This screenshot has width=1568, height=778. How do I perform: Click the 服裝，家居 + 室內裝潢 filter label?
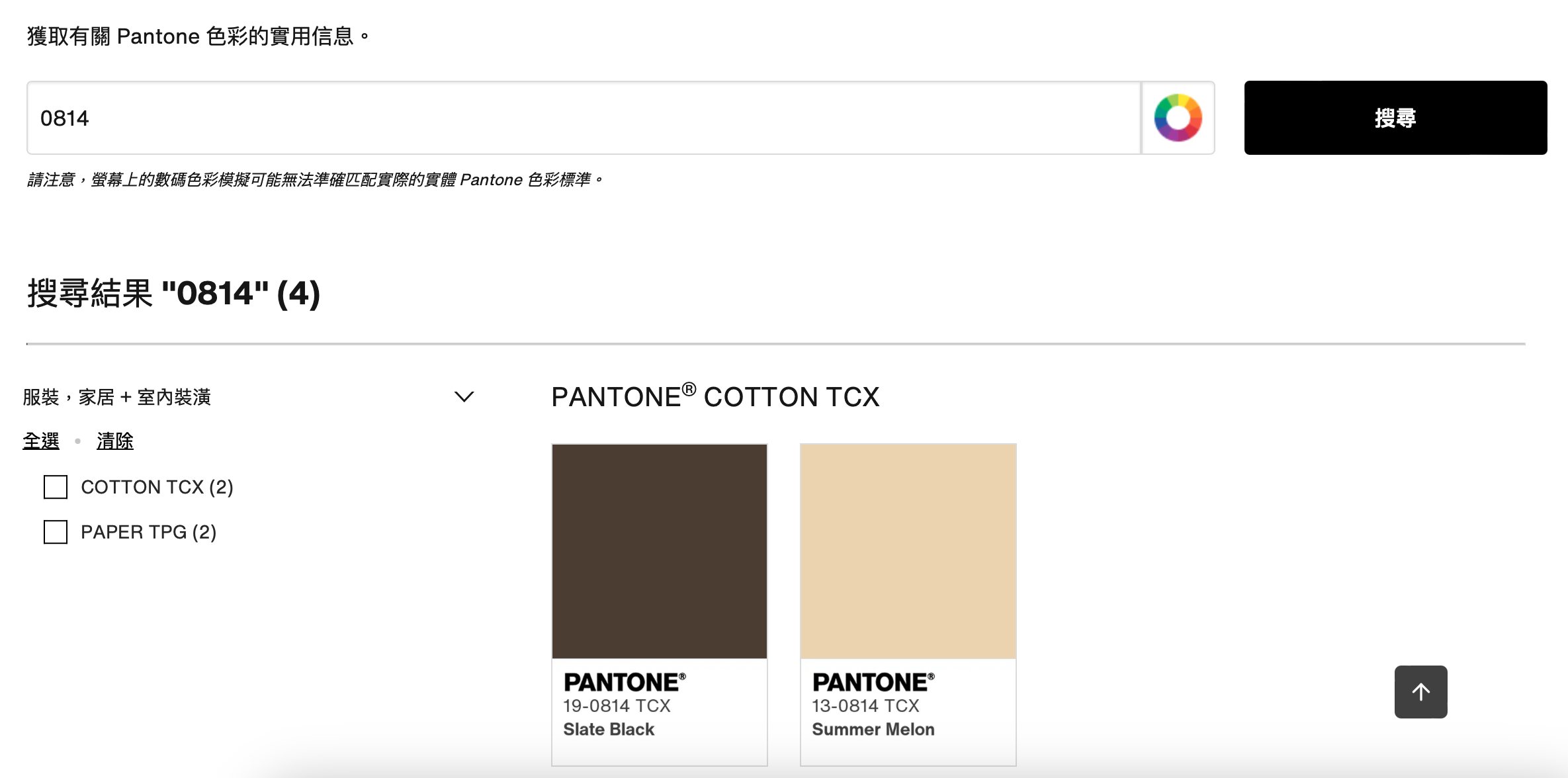point(117,397)
